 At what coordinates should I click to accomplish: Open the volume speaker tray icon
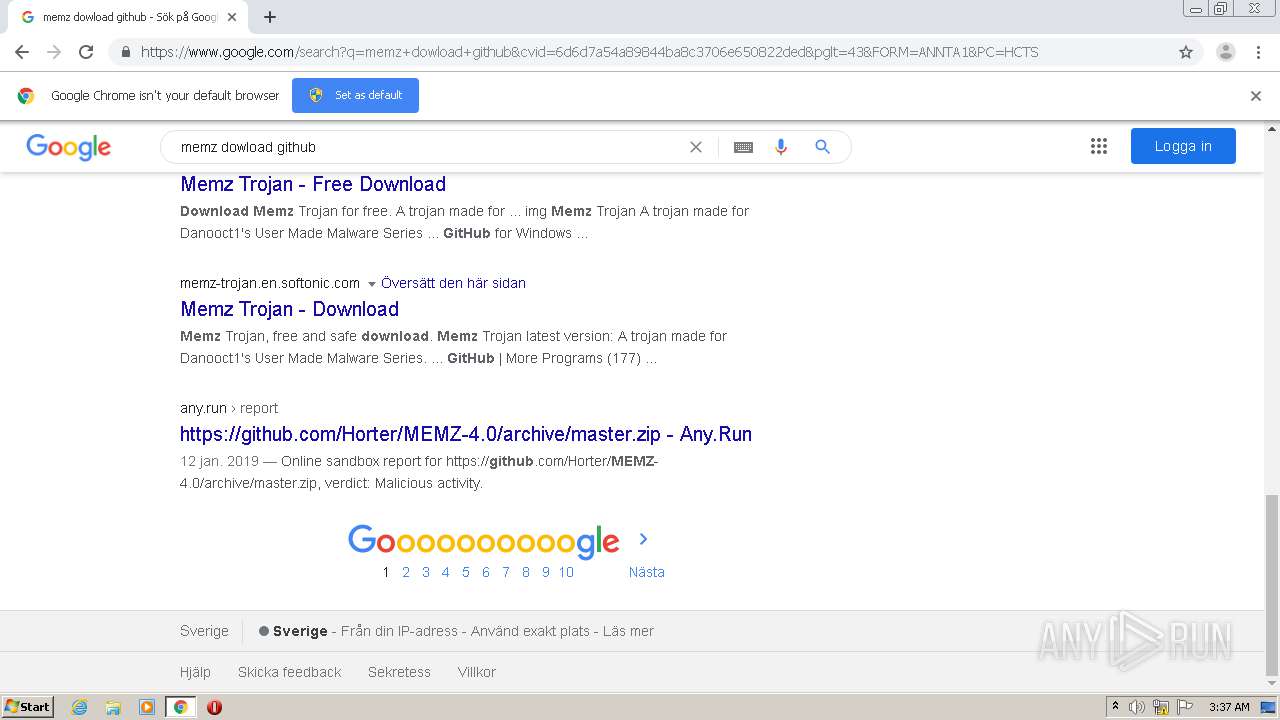coord(1137,707)
